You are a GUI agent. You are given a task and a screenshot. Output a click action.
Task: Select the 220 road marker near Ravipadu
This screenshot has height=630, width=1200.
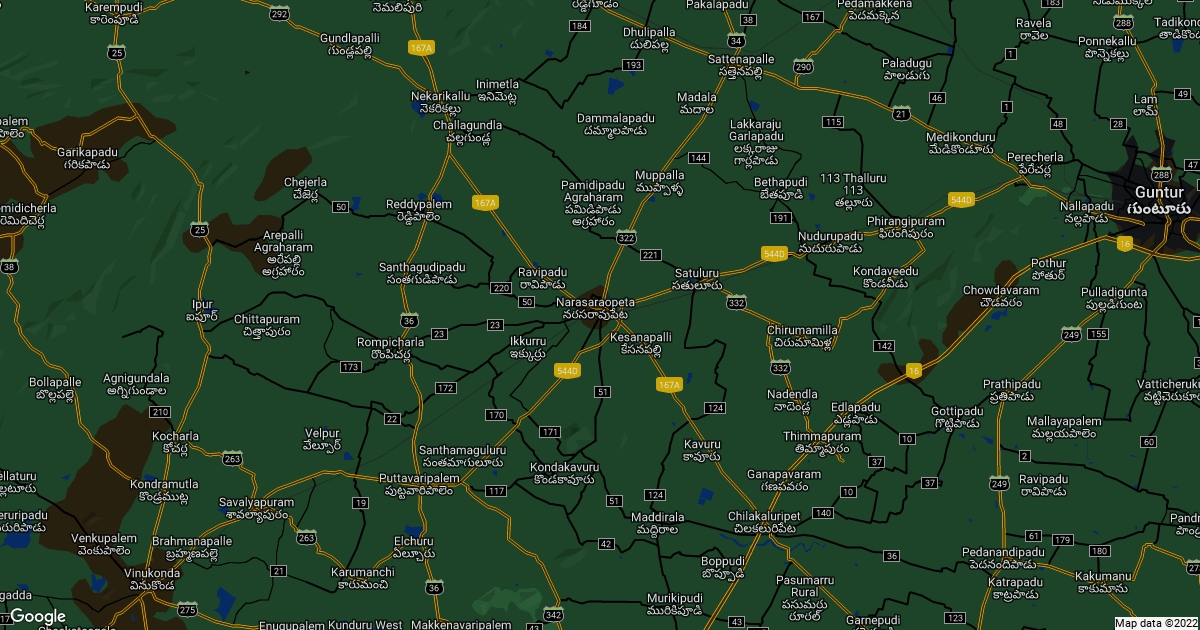tap(502, 288)
